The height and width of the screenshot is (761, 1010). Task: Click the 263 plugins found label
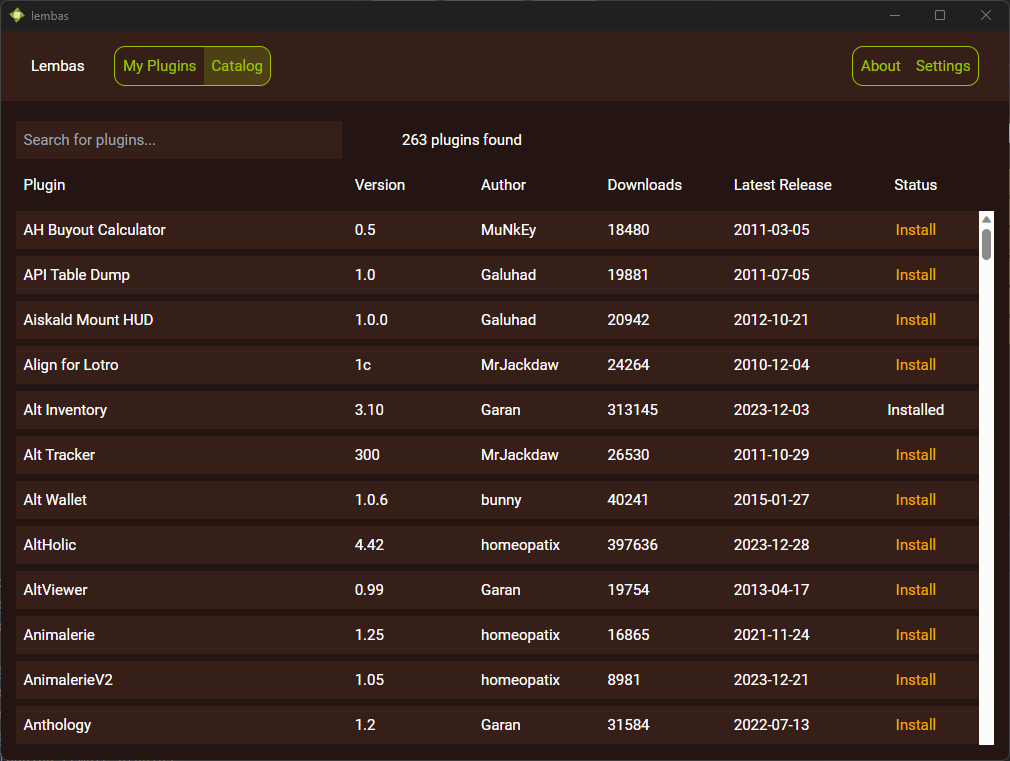[462, 140]
